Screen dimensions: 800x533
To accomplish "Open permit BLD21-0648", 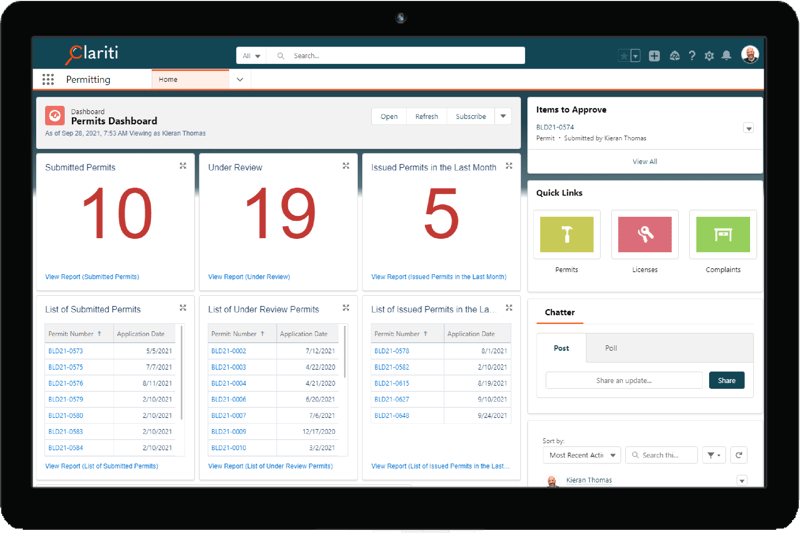I will pyautogui.click(x=392, y=415).
